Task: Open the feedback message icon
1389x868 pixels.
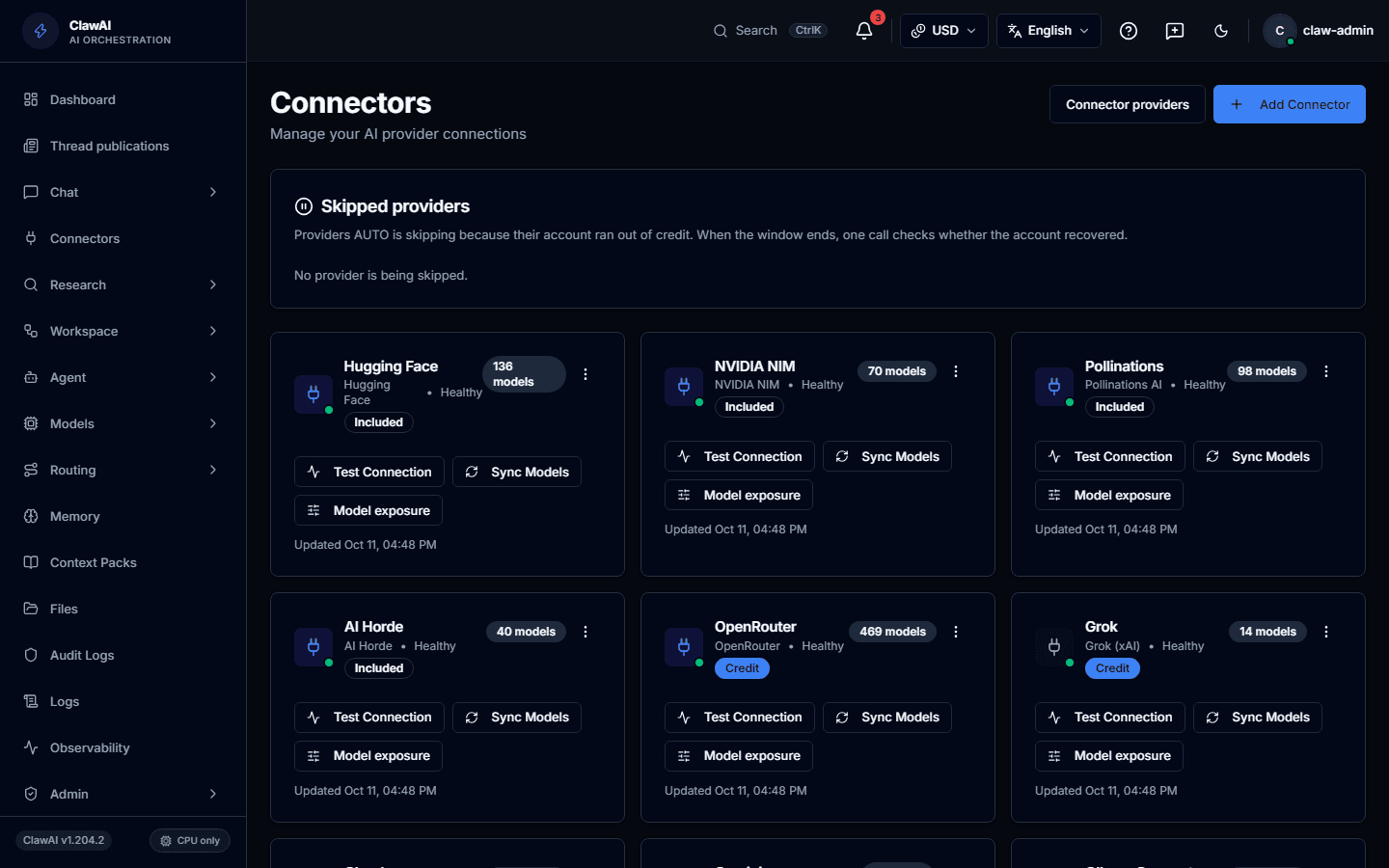Action: click(x=1175, y=31)
